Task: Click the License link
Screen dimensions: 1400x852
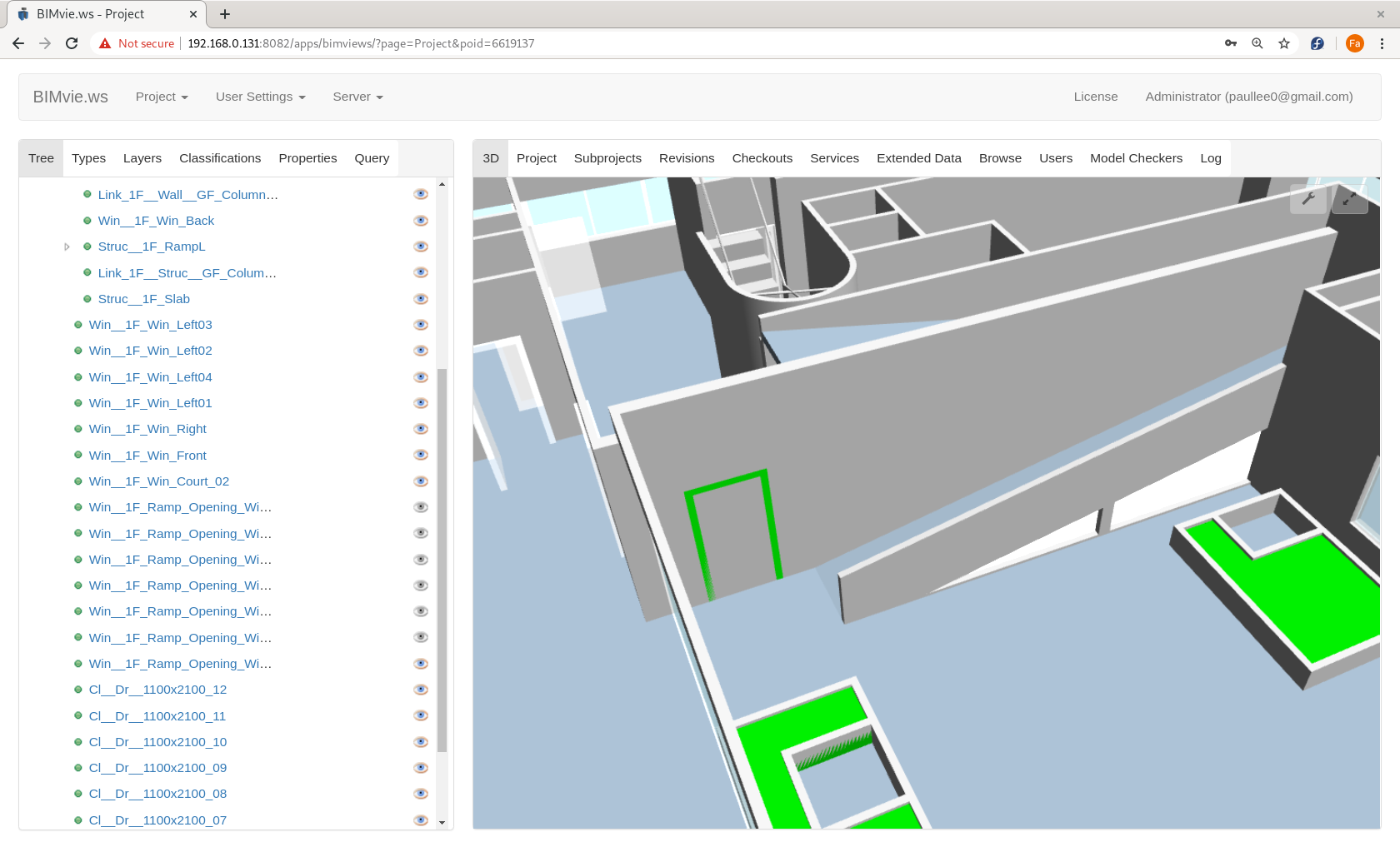Action: coord(1095,97)
